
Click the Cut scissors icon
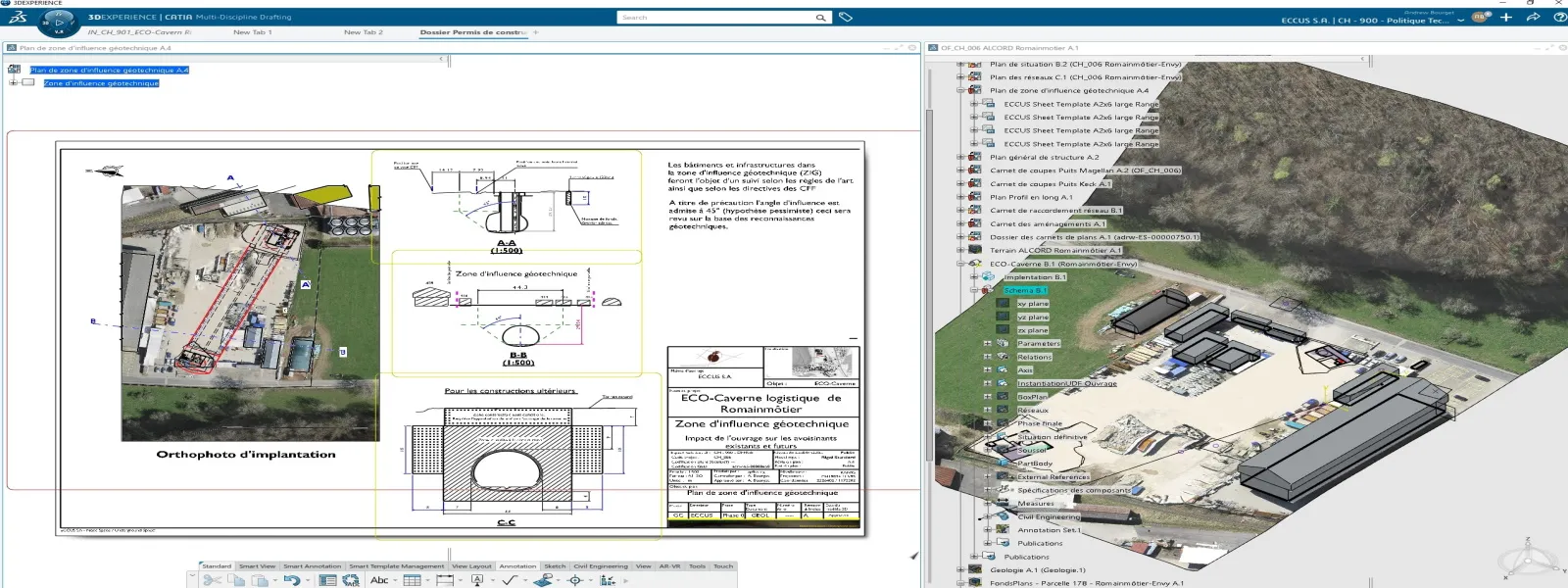[212, 580]
